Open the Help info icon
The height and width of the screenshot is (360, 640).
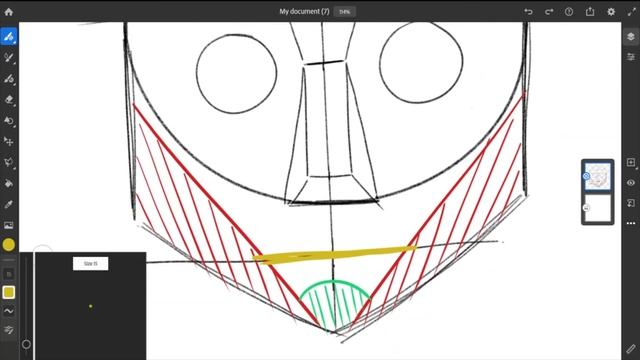(x=569, y=12)
